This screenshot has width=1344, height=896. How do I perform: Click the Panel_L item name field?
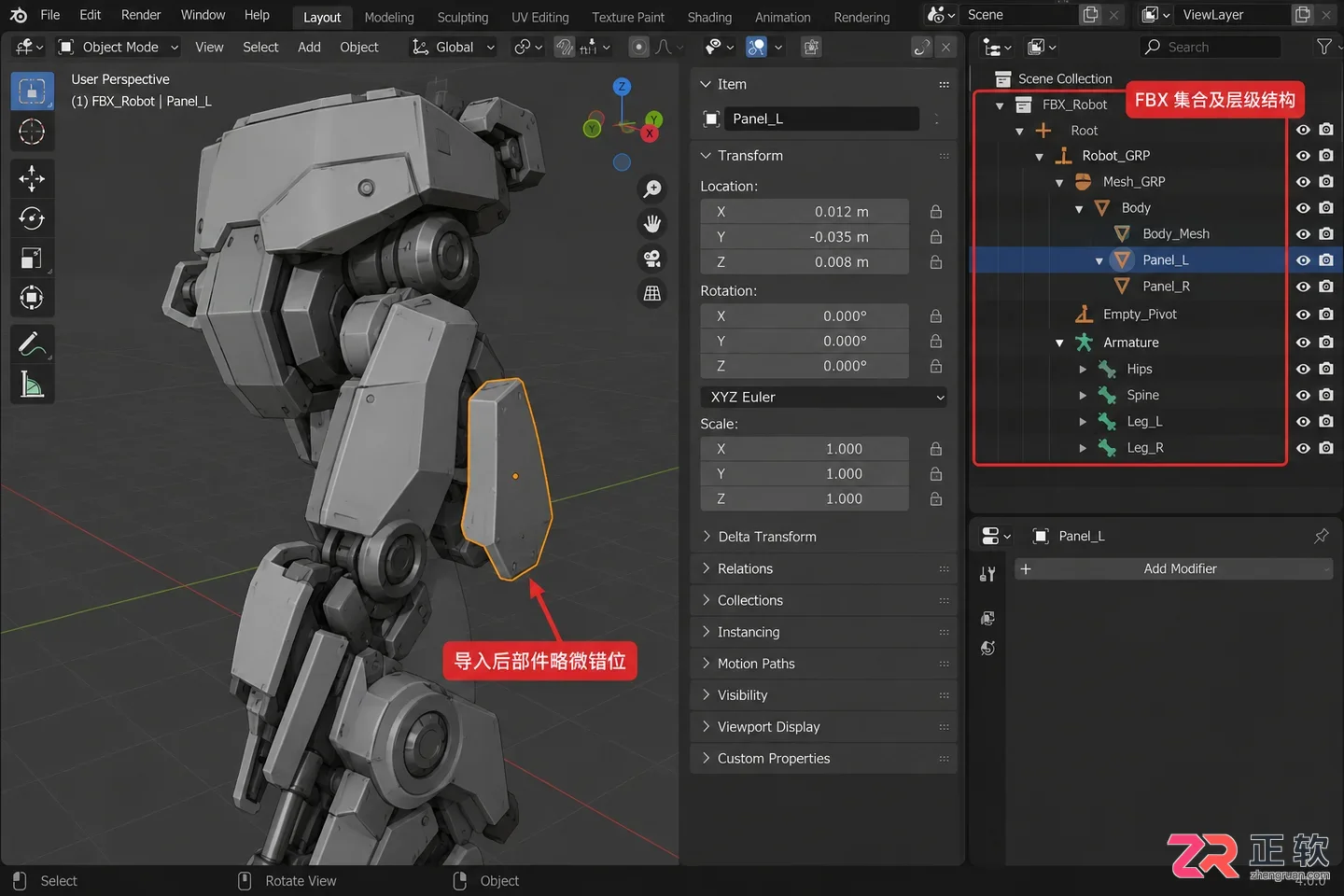[x=821, y=119]
